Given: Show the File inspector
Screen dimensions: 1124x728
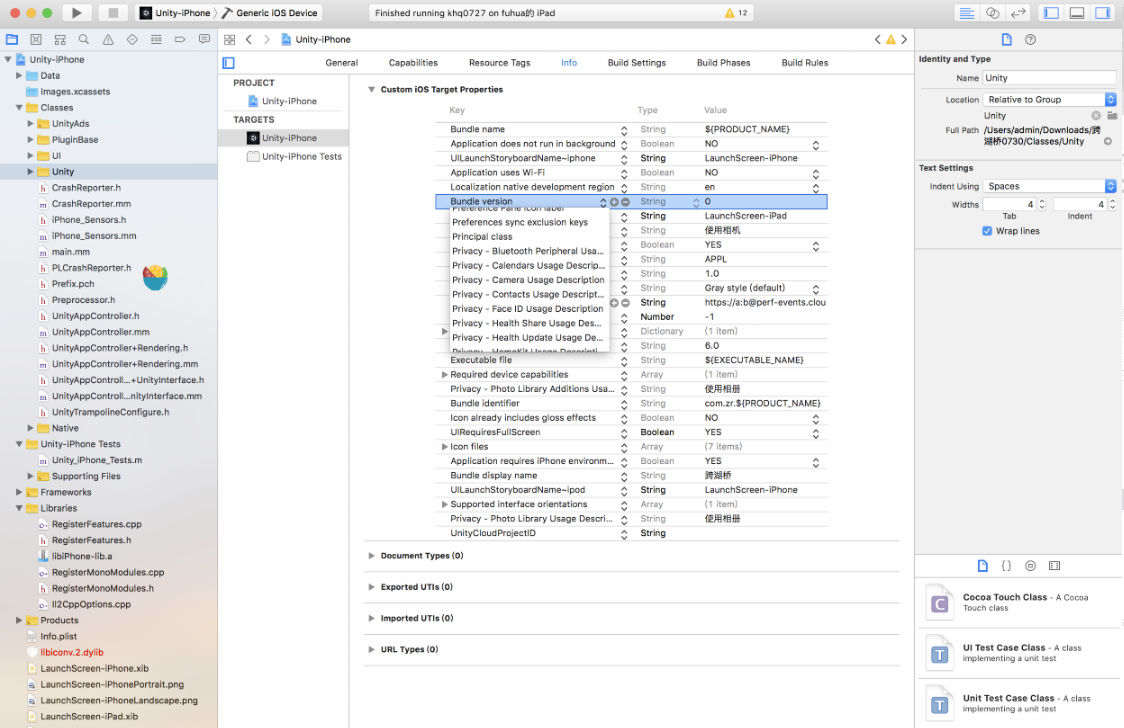Looking at the screenshot, I should 1006,39.
